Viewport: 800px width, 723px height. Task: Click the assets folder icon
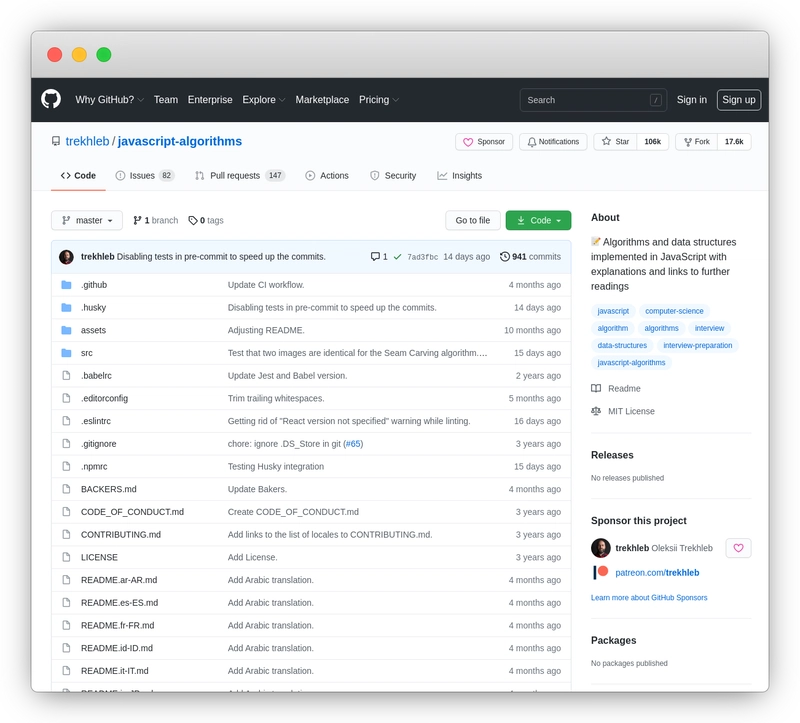click(x=66, y=330)
